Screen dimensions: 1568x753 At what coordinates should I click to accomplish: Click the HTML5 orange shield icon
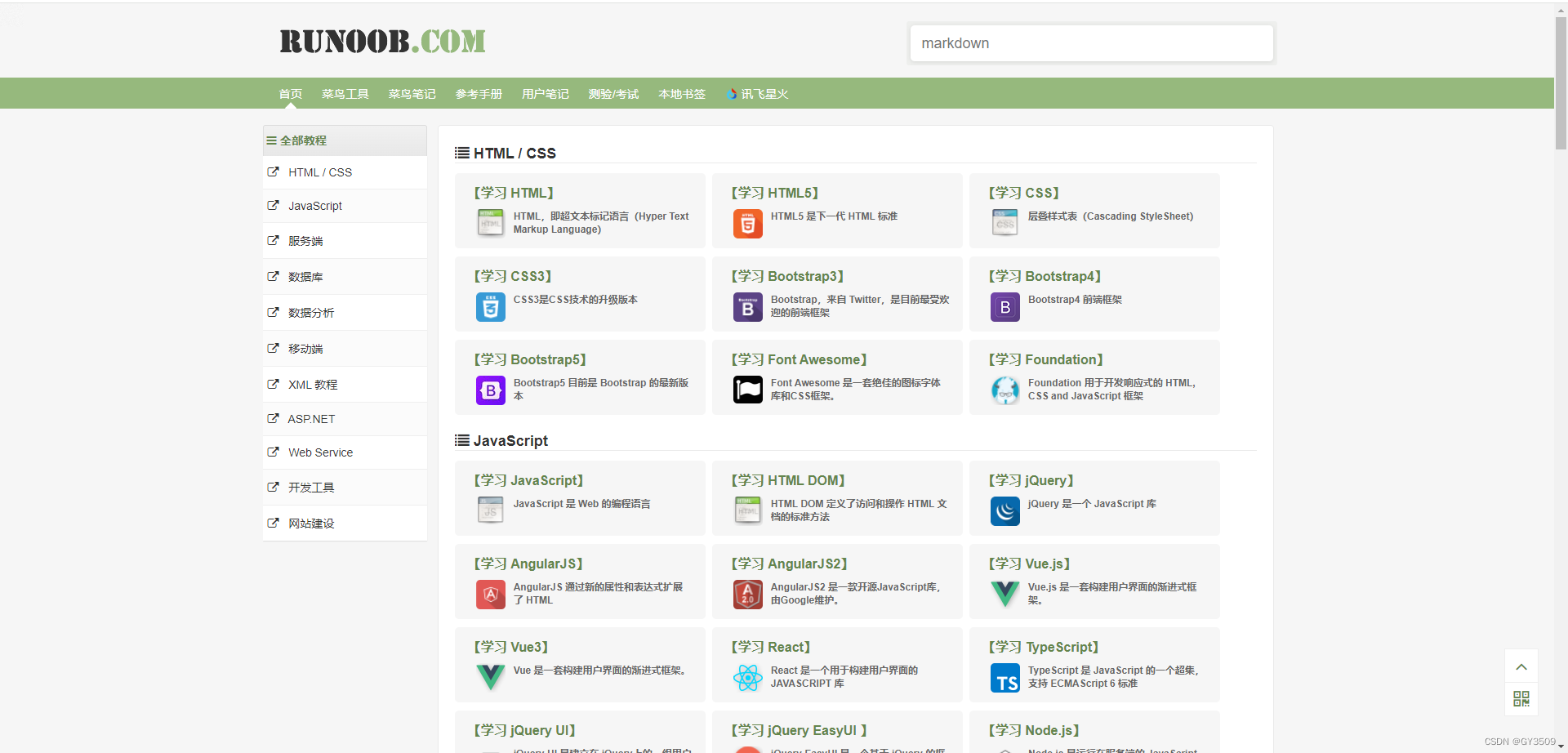tap(747, 223)
